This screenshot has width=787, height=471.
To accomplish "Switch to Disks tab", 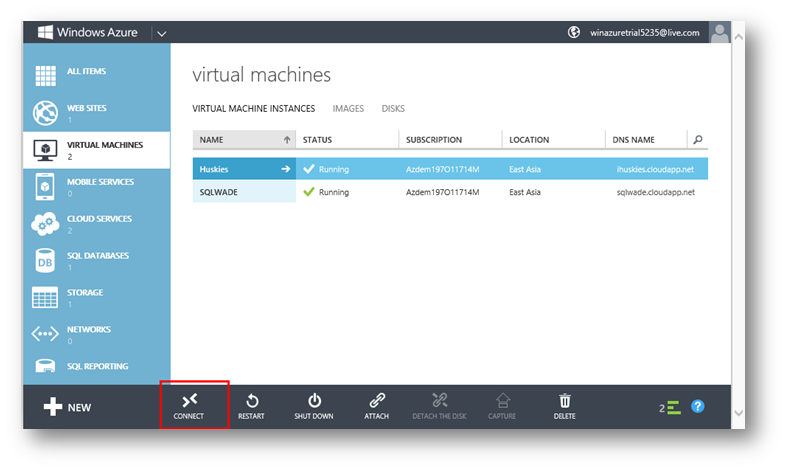I will [x=393, y=108].
